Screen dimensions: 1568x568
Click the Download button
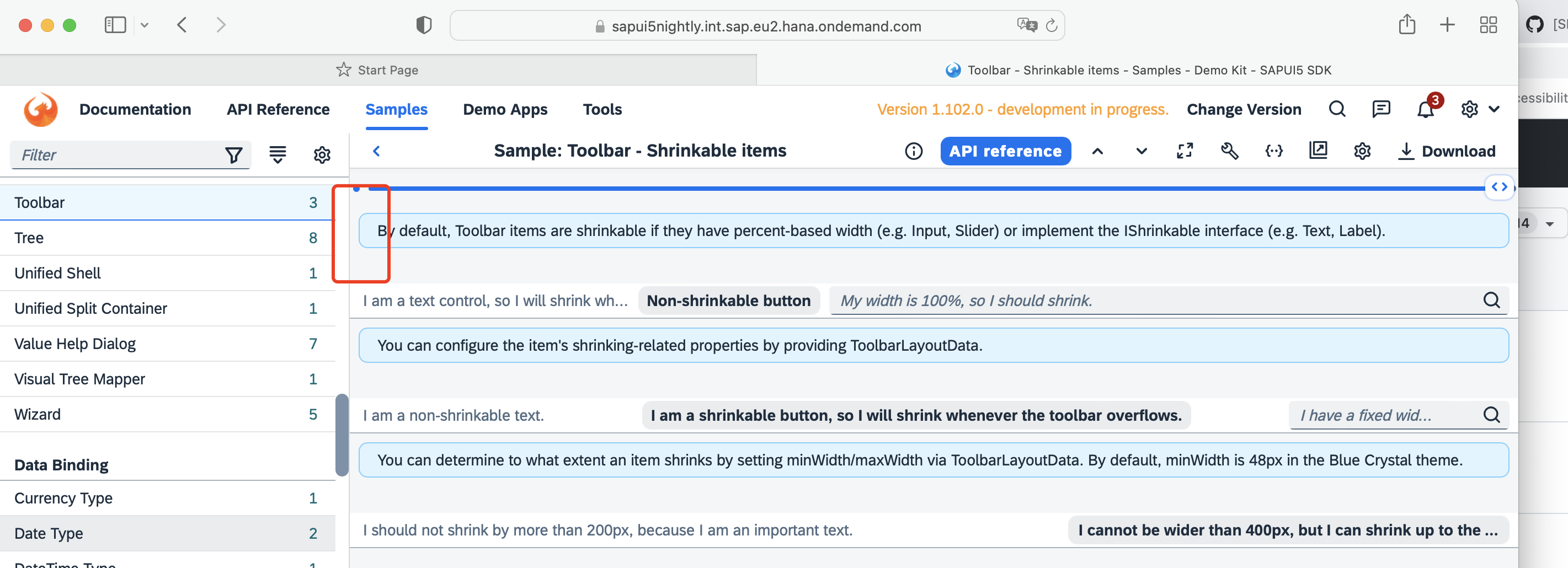(1447, 152)
